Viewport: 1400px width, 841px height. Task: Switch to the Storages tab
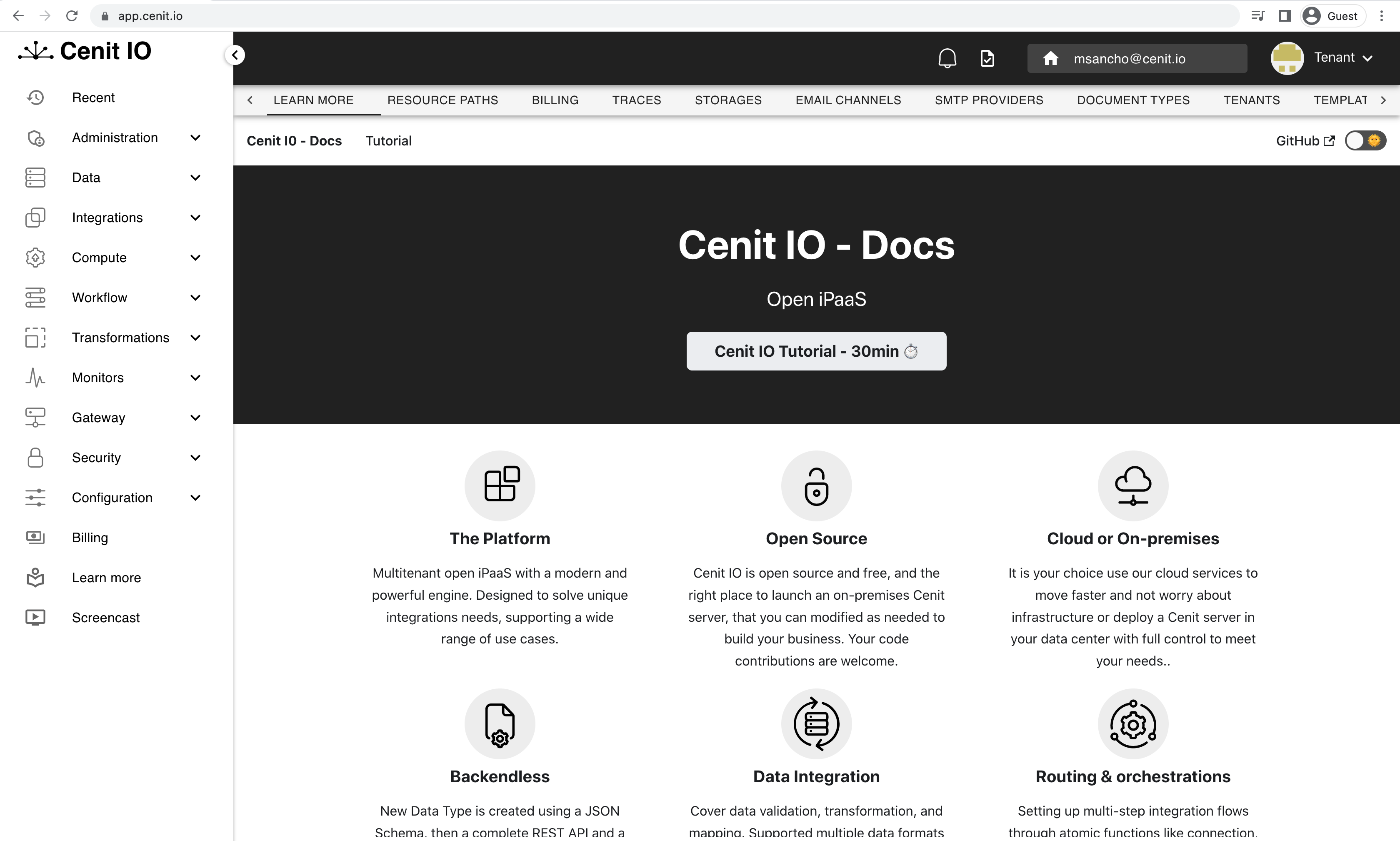(728, 100)
